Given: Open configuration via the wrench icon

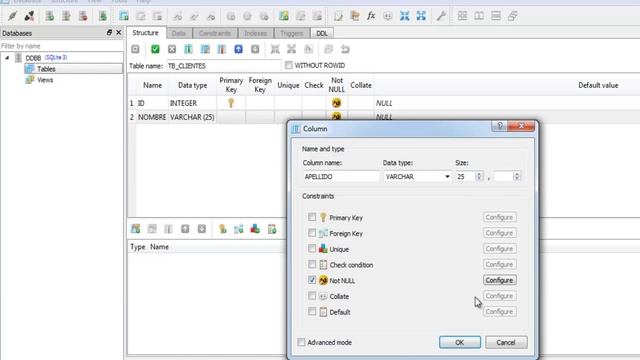Looking at the screenshot, I should point(441,16).
